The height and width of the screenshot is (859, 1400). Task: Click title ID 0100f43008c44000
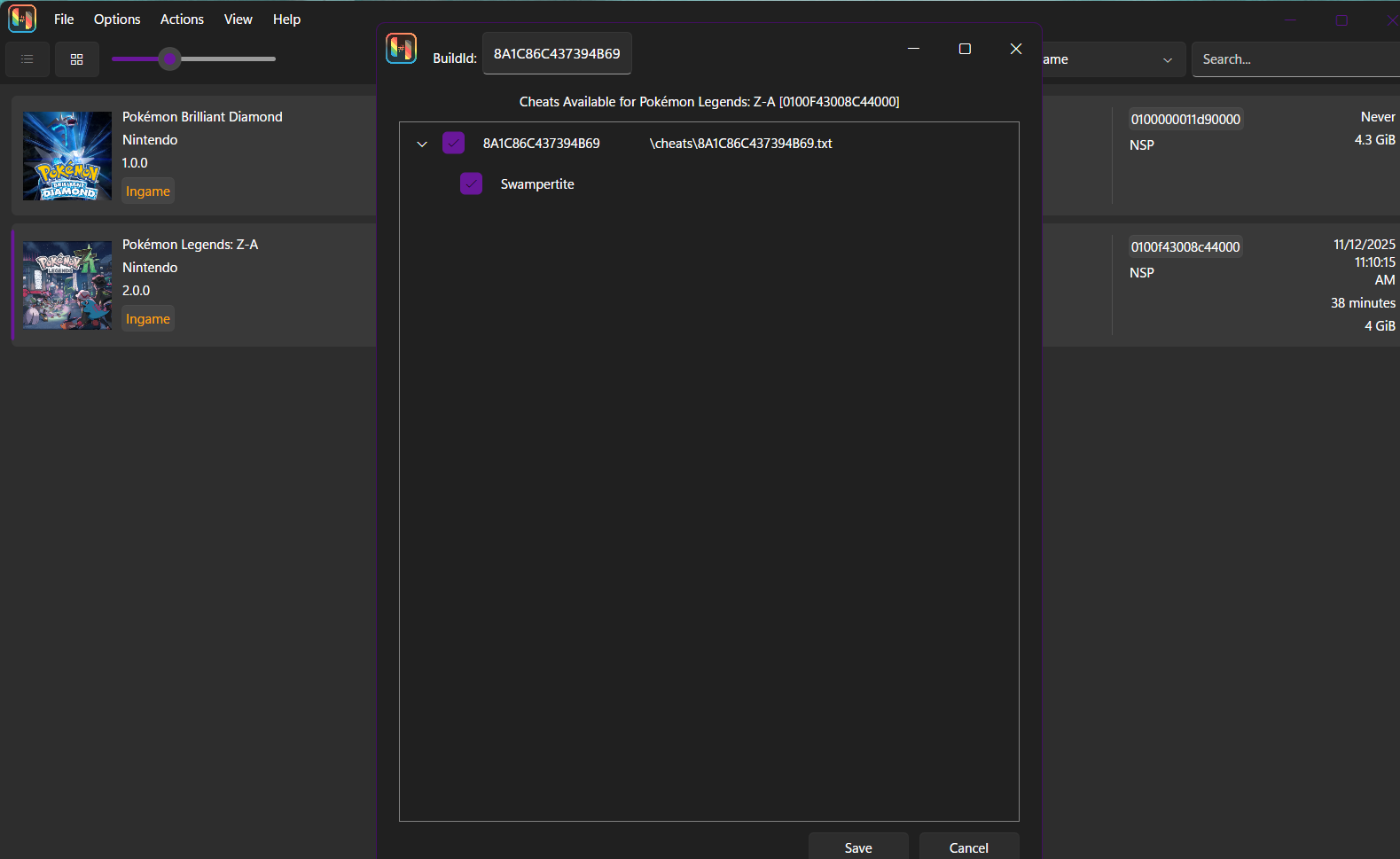(1185, 246)
